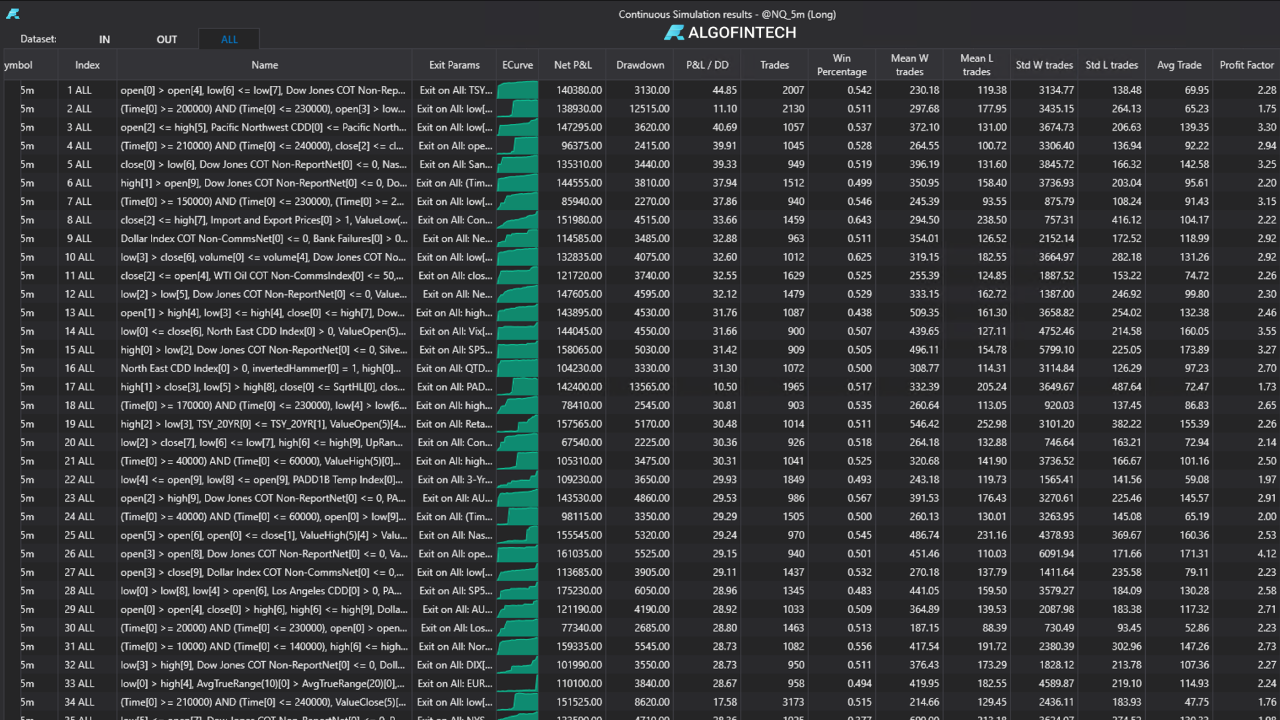1280x720 pixels.
Task: Click the Mean W trades column header
Action: pos(909,64)
